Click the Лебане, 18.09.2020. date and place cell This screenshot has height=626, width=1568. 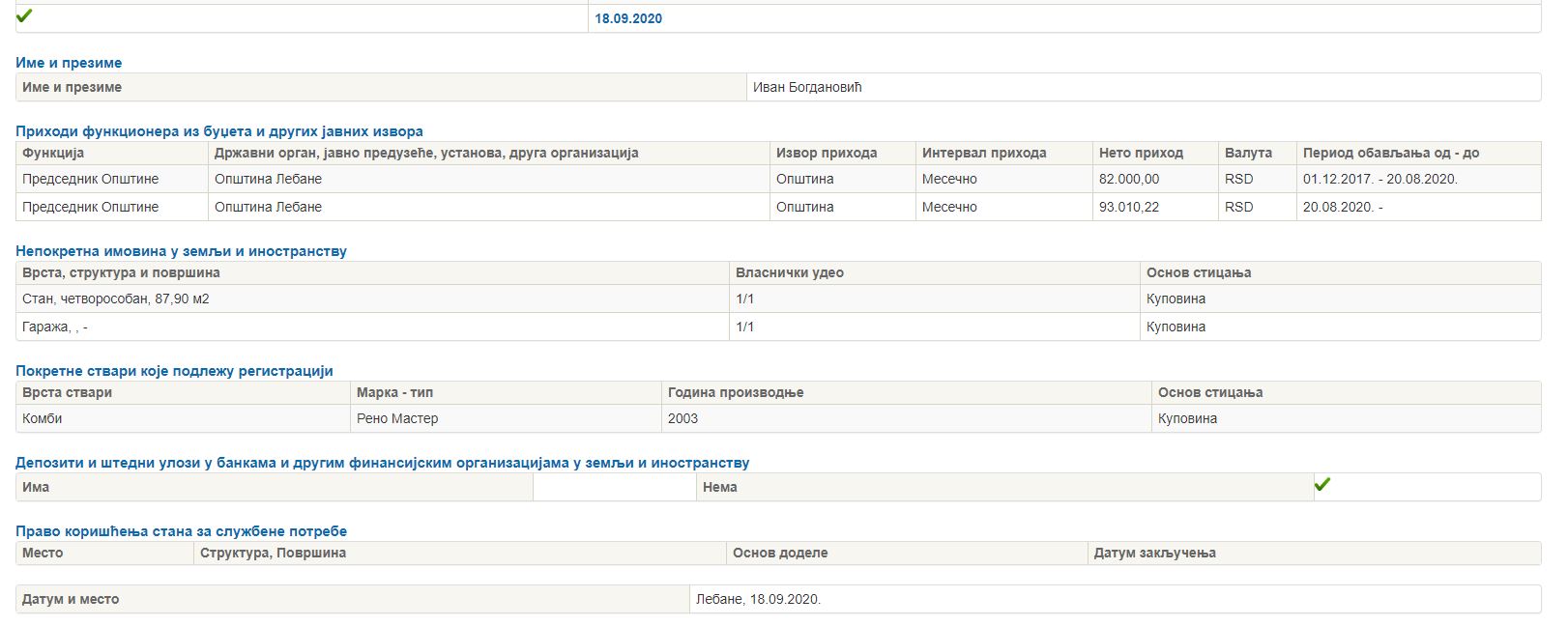[758, 599]
